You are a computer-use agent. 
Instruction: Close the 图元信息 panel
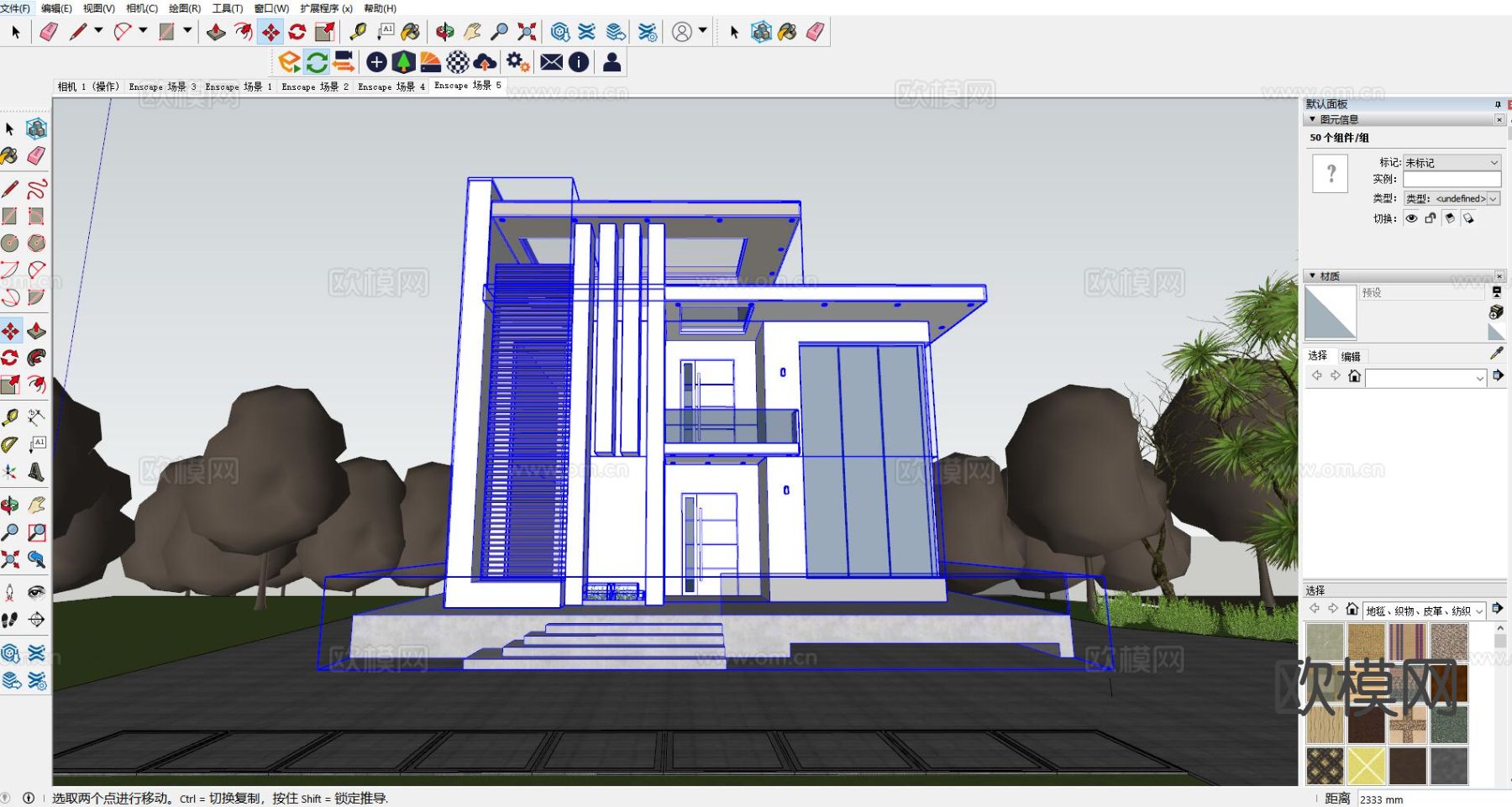click(x=1499, y=119)
